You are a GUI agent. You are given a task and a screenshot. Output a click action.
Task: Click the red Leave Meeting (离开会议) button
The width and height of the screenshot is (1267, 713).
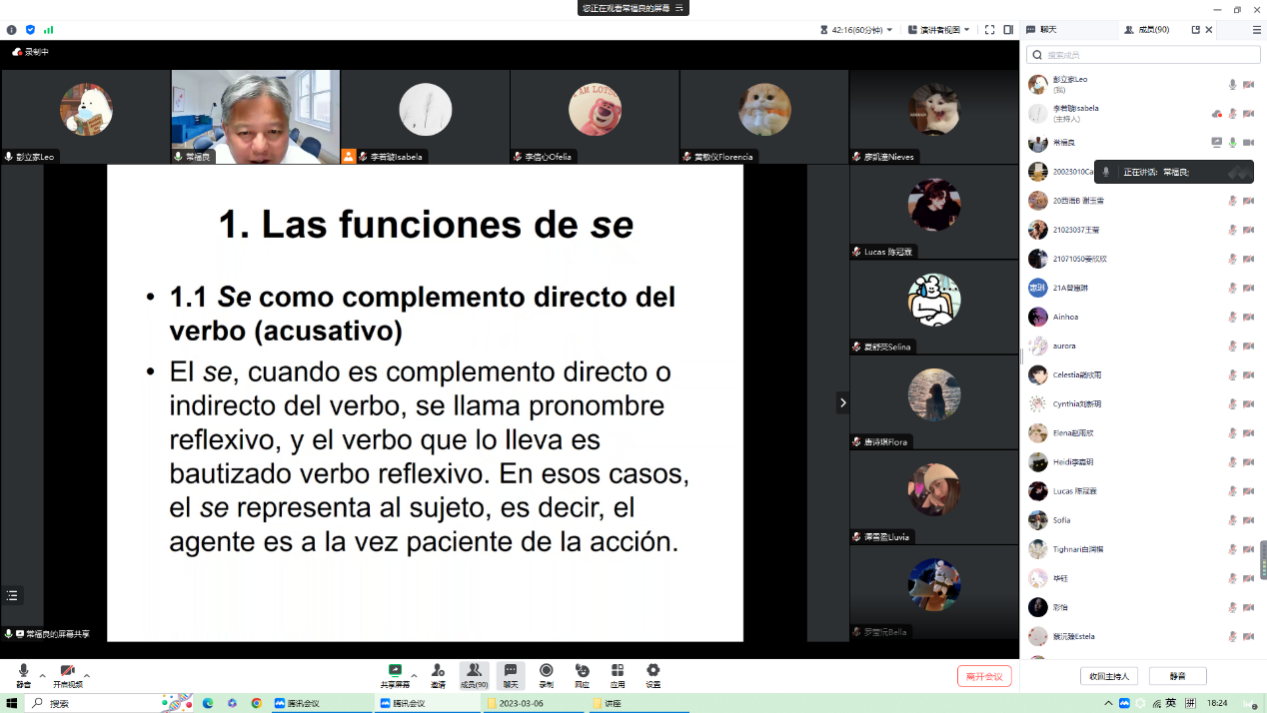pos(984,676)
